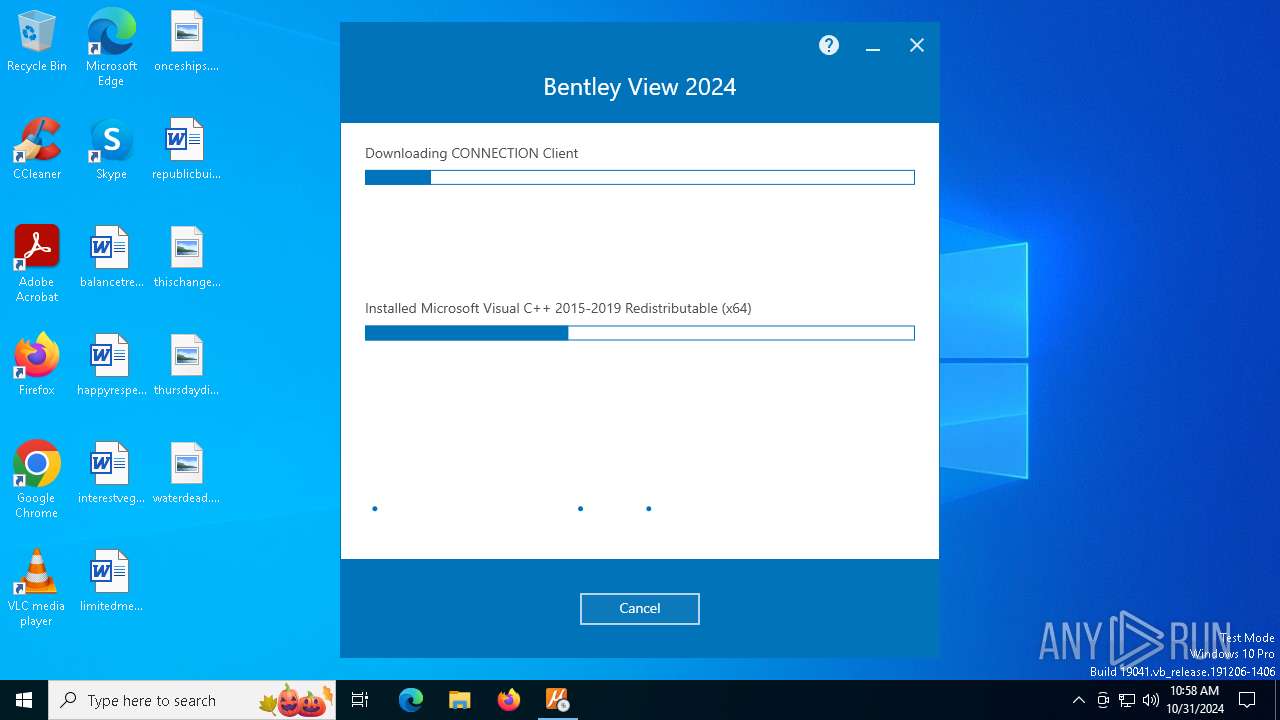Open Task View from the taskbar
This screenshot has height=720, width=1280.
[360, 700]
